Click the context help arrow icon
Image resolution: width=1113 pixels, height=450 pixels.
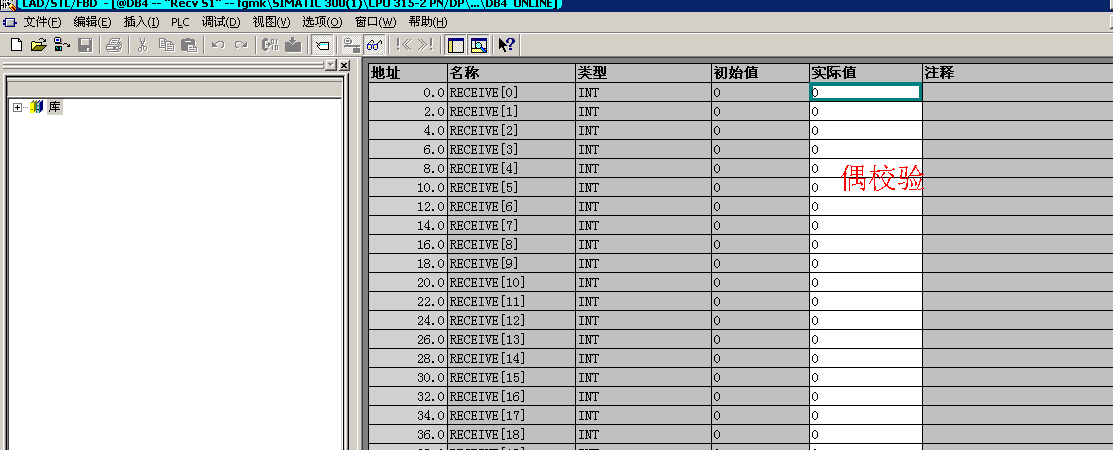click(x=506, y=45)
